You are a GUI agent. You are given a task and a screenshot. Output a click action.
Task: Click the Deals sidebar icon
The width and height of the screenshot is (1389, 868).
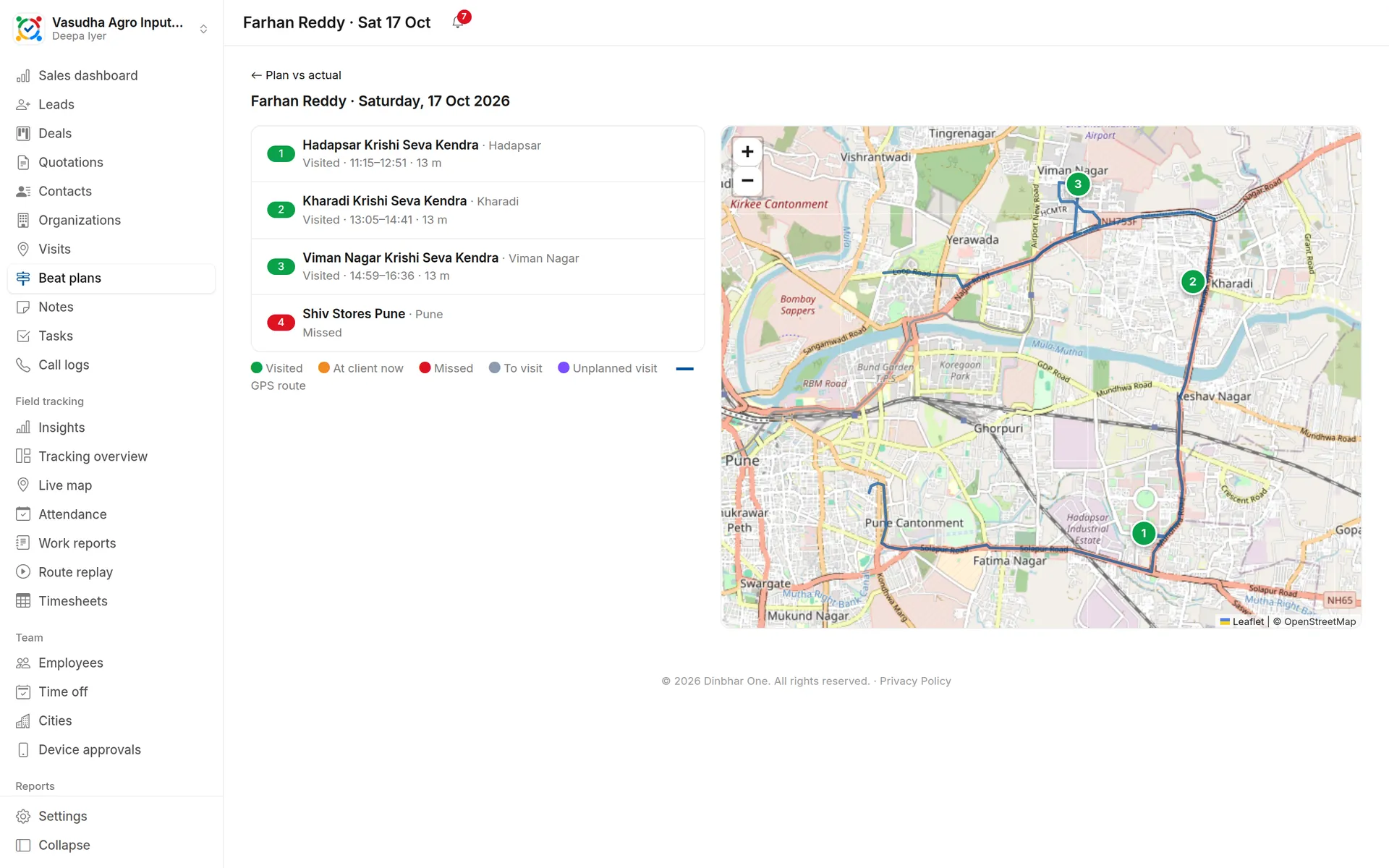pos(23,134)
